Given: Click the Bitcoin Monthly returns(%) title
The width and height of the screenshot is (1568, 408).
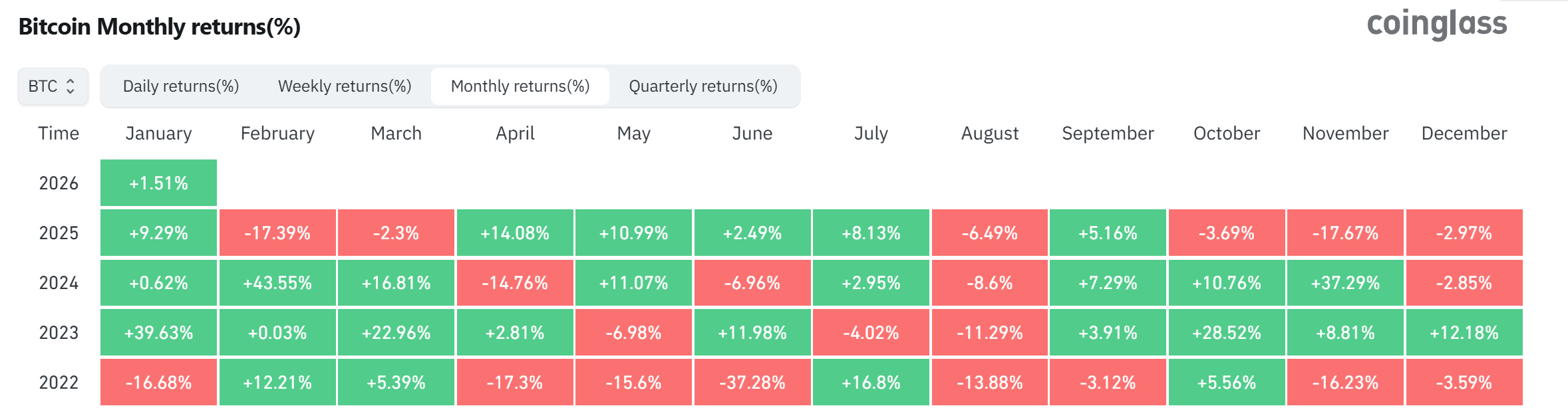Looking at the screenshot, I should (x=158, y=27).
